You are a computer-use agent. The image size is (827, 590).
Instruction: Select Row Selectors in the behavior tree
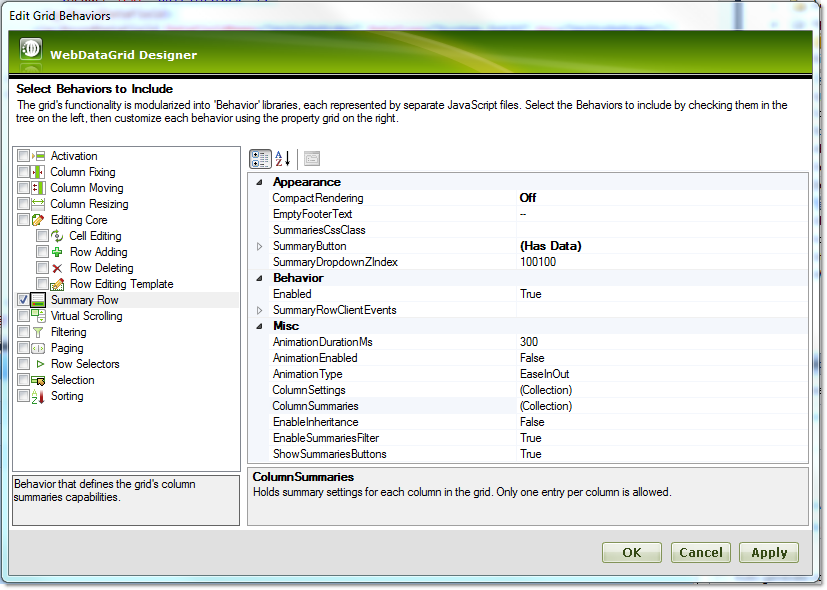pyautogui.click(x=85, y=364)
